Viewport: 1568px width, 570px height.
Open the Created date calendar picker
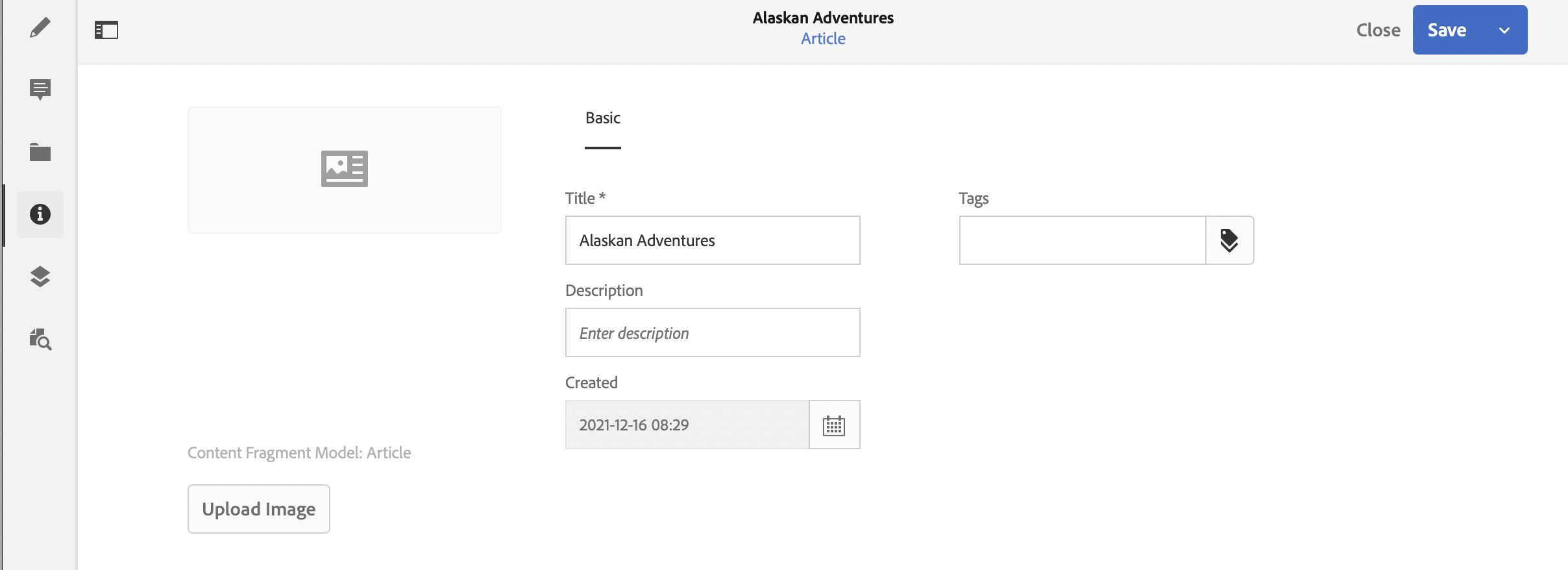click(834, 425)
